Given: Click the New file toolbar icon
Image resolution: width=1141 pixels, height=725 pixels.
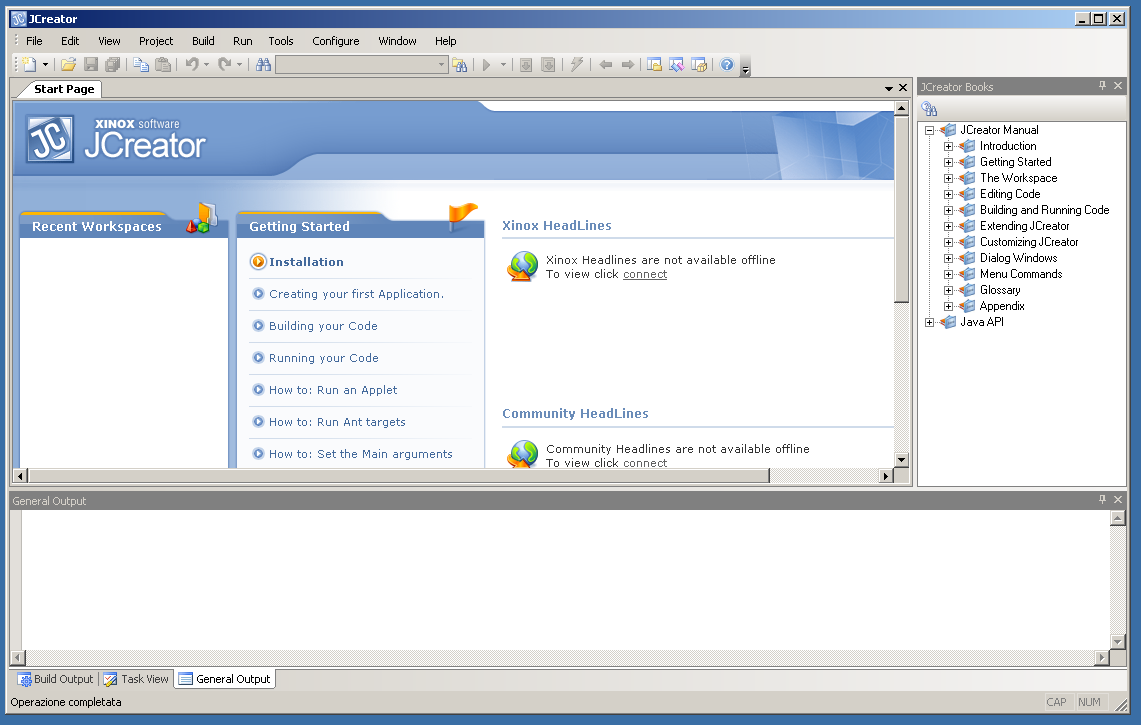Looking at the screenshot, I should click(29, 65).
